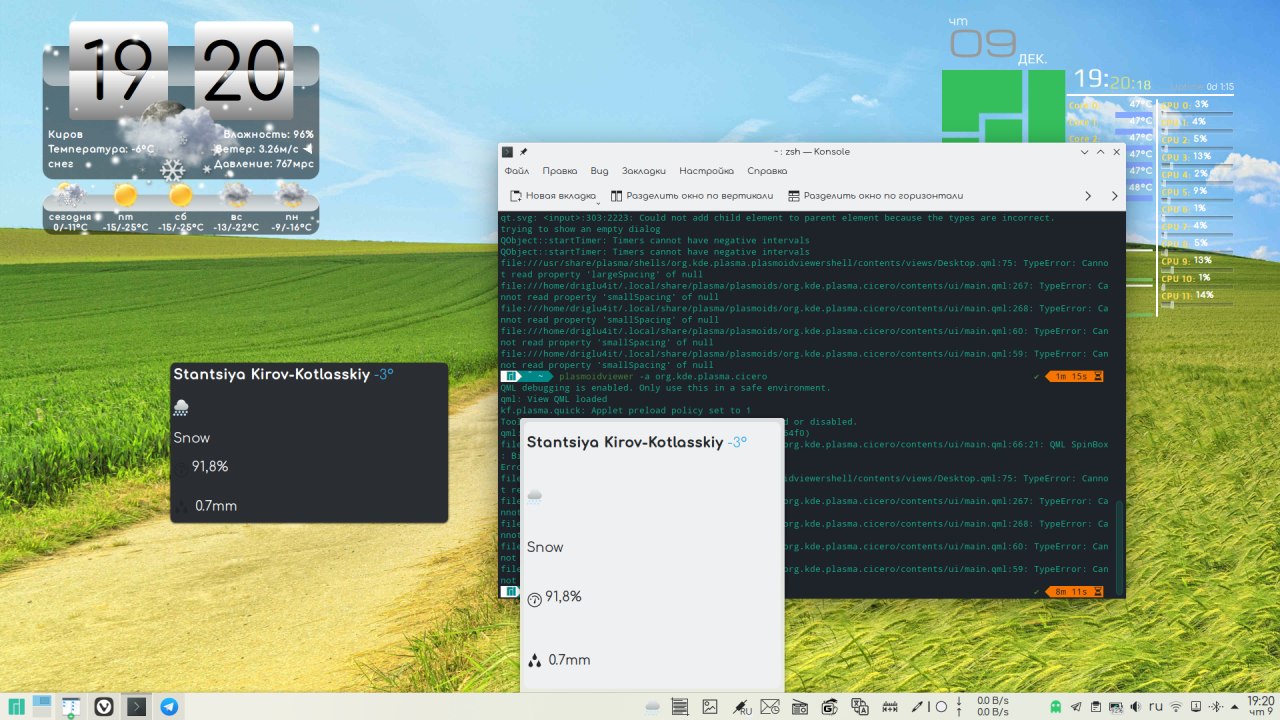The height and width of the screenshot is (720, 1280).
Task: Click сегодня forecast in desktop weather widget
Action: pos(71,205)
